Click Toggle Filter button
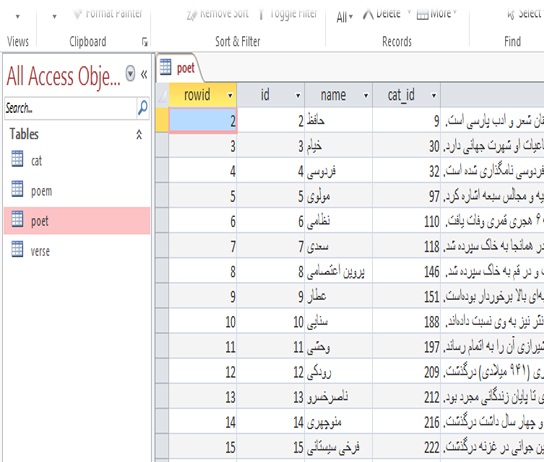Screen dimensions: 544x462 [288, 14]
